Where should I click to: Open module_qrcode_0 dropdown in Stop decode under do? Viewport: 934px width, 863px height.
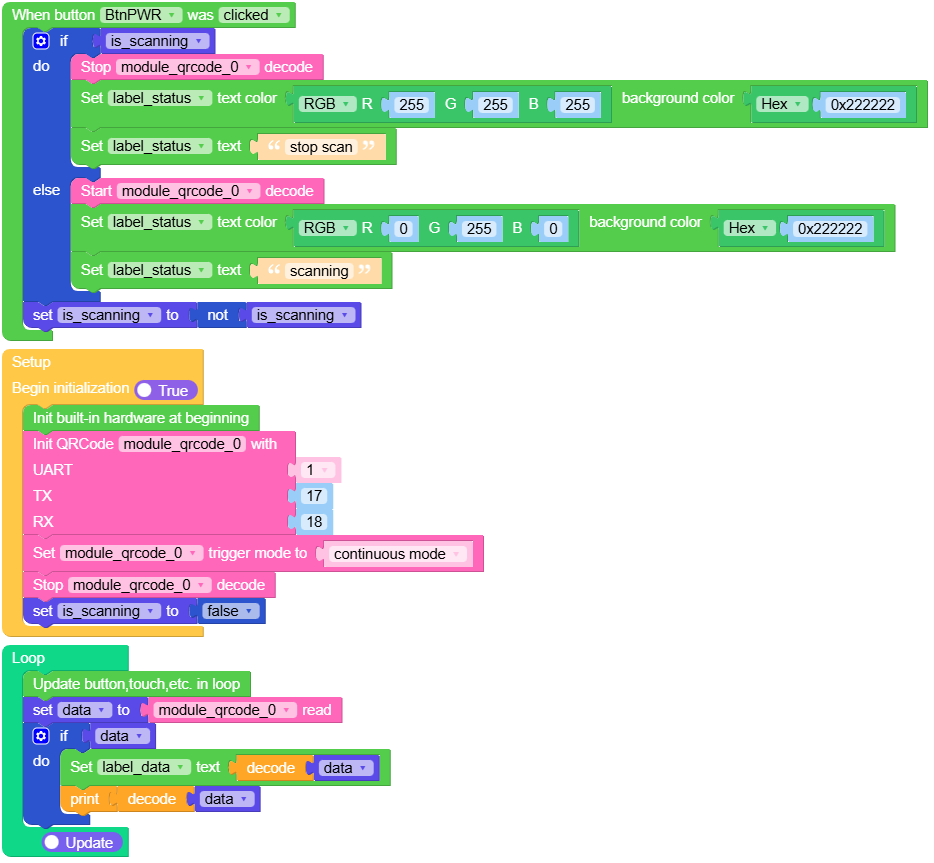187,67
